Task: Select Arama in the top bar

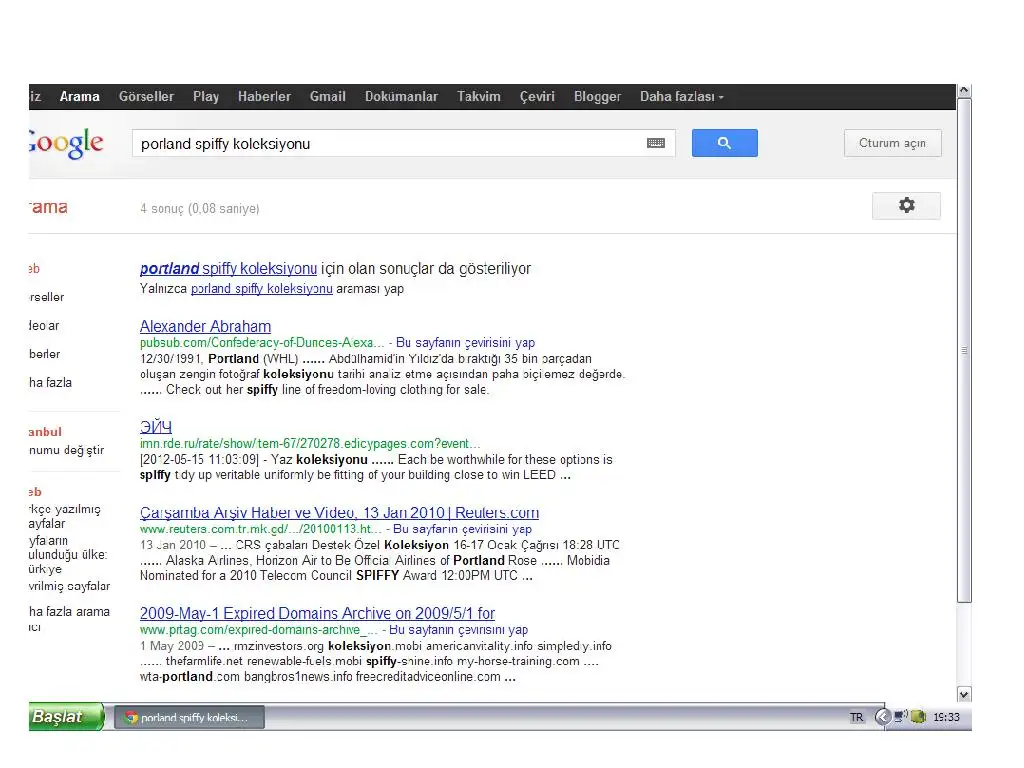Action: click(80, 97)
